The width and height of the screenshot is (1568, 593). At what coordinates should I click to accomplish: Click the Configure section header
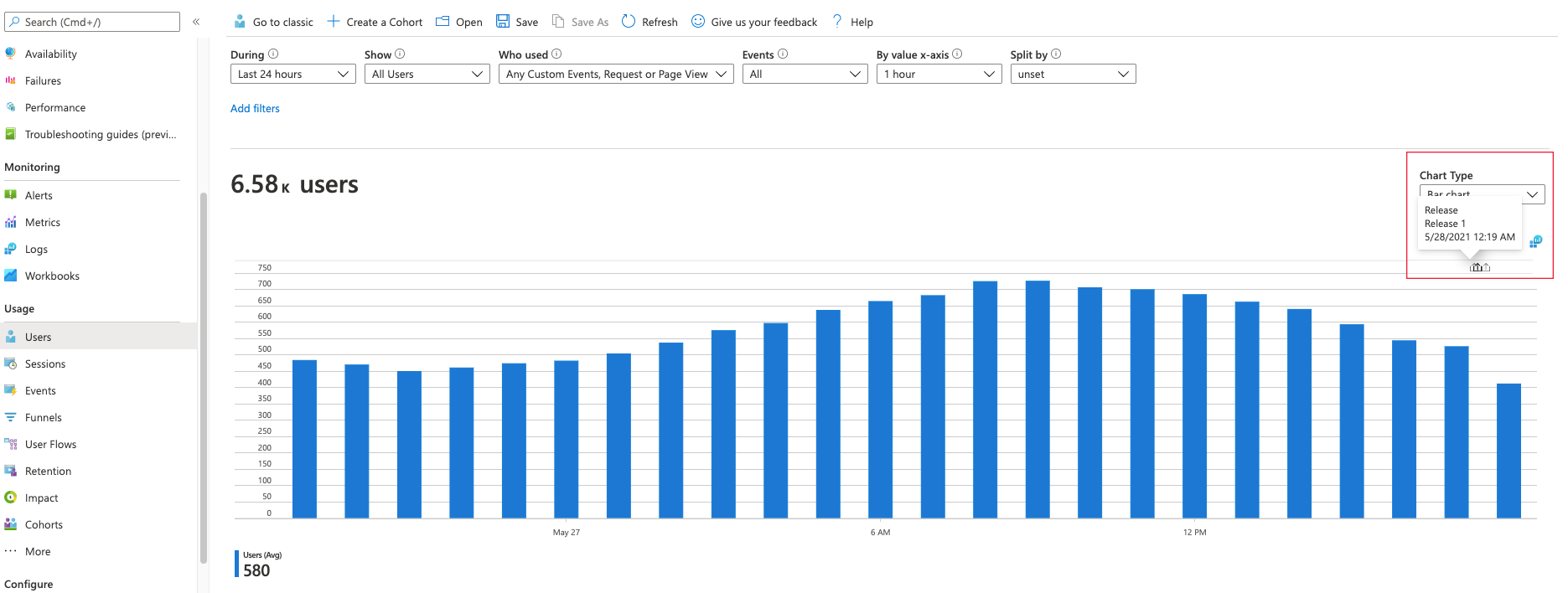[28, 584]
